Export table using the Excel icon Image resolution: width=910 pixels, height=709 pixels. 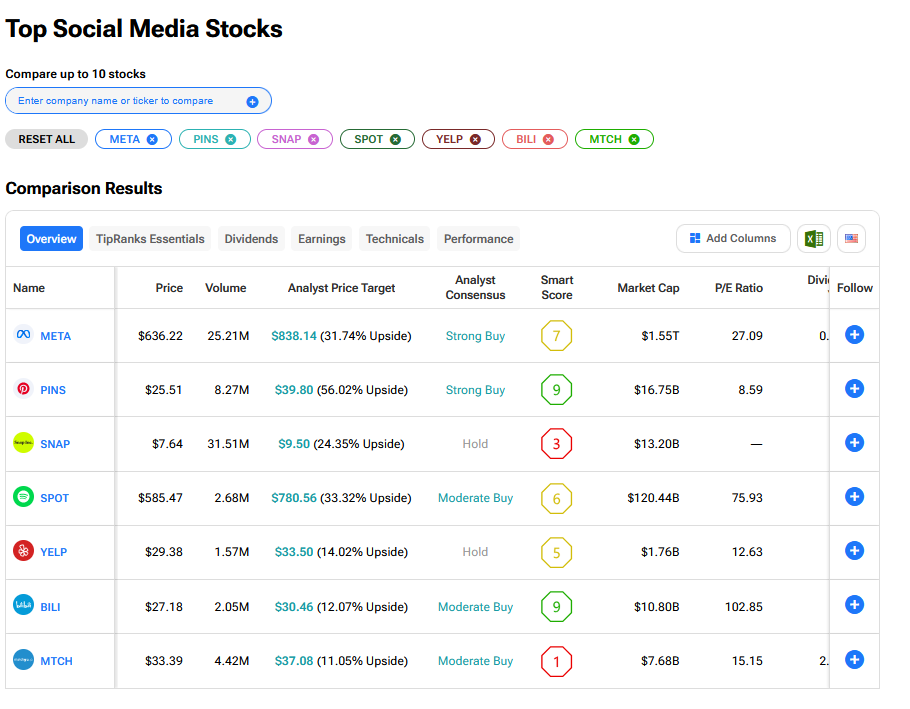pos(814,239)
